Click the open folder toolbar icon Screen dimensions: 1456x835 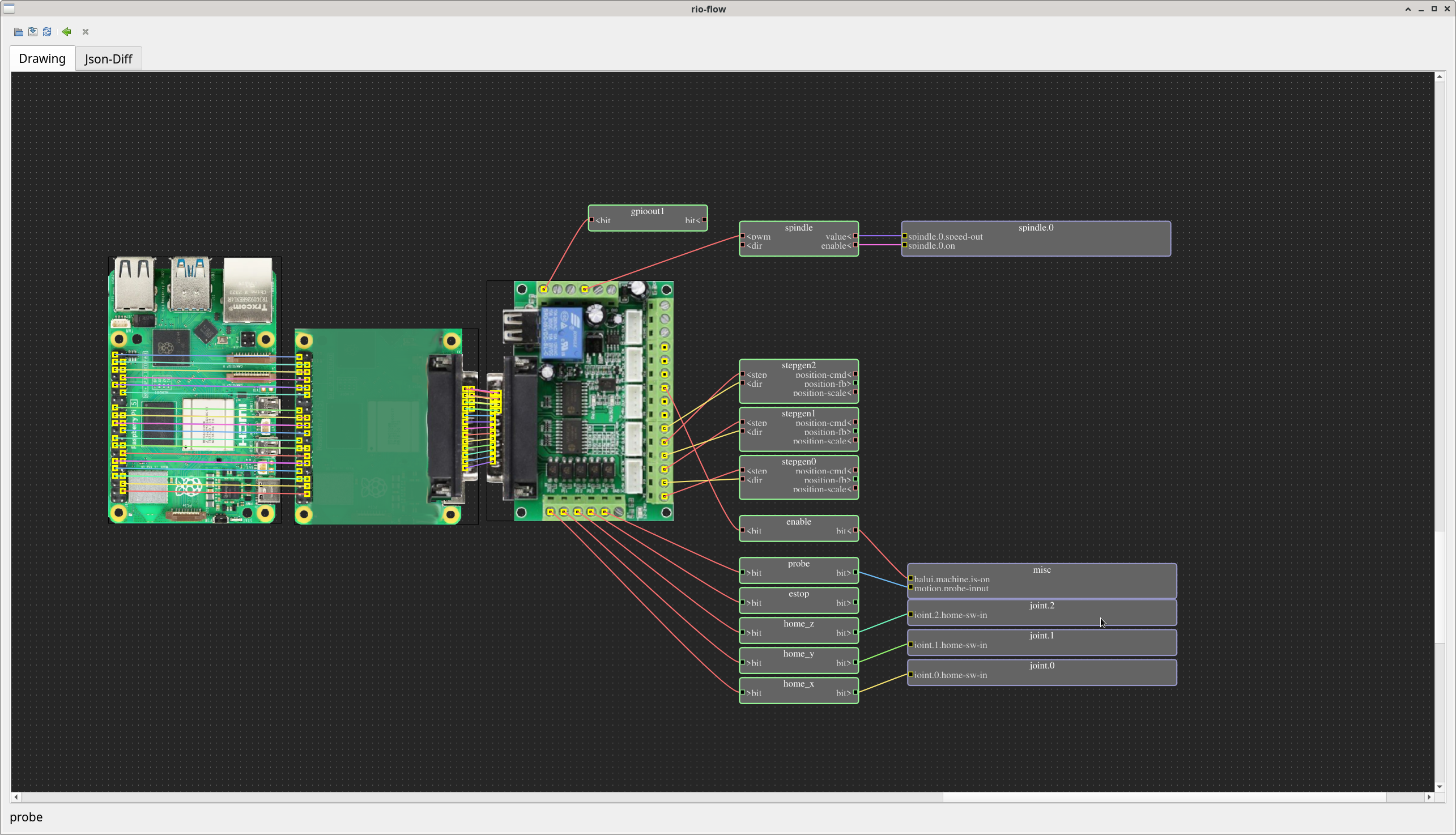click(x=18, y=32)
